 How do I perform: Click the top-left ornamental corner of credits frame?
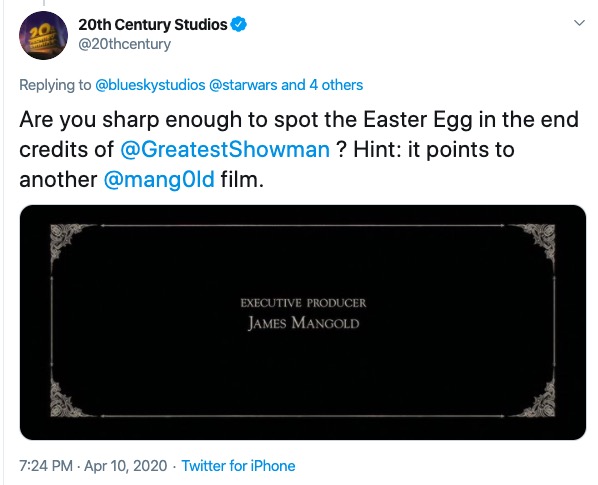point(69,242)
